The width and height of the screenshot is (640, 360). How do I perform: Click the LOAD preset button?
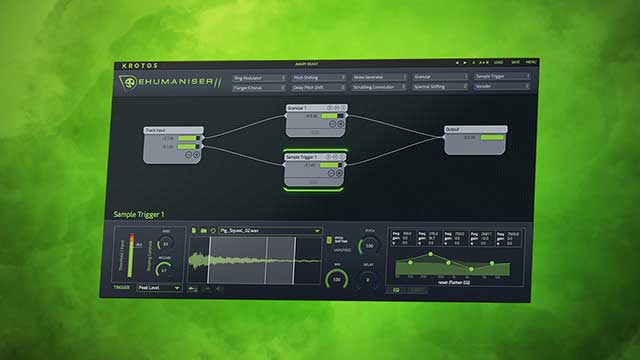coord(498,62)
